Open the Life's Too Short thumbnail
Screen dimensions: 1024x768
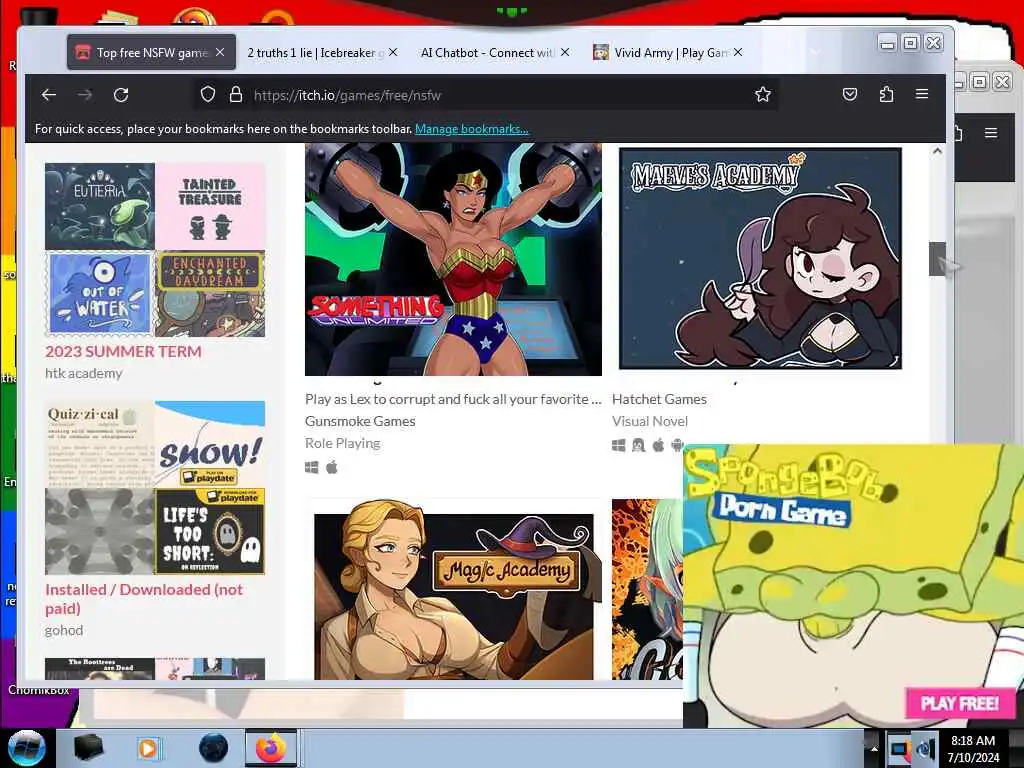(210, 532)
